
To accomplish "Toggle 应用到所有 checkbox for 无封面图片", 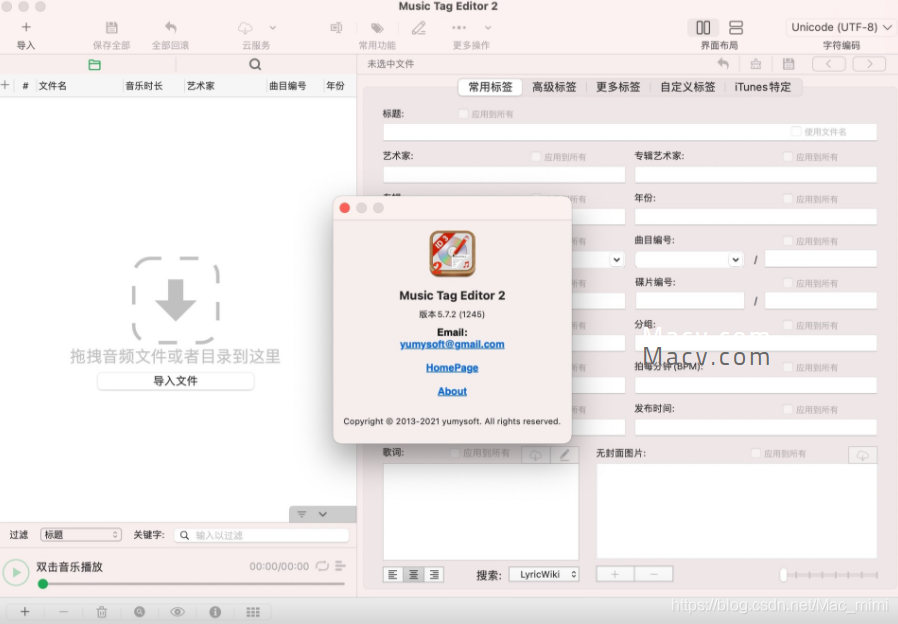I will pyautogui.click(x=756, y=453).
